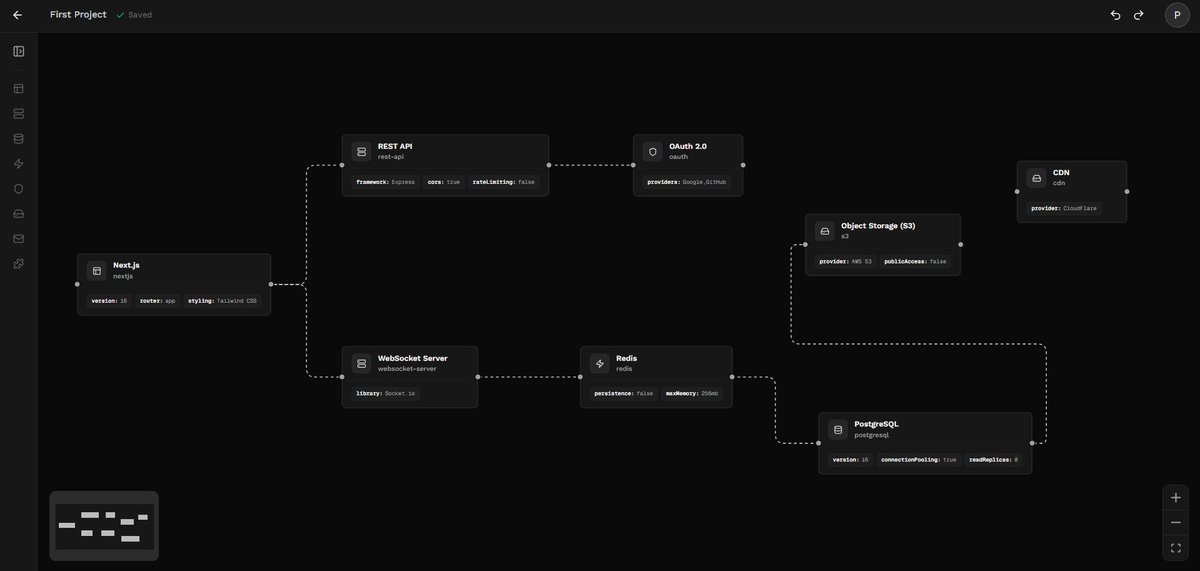The width and height of the screenshot is (1200, 571).
Task: Open the user profile avatar P
Action: [x=1177, y=15]
